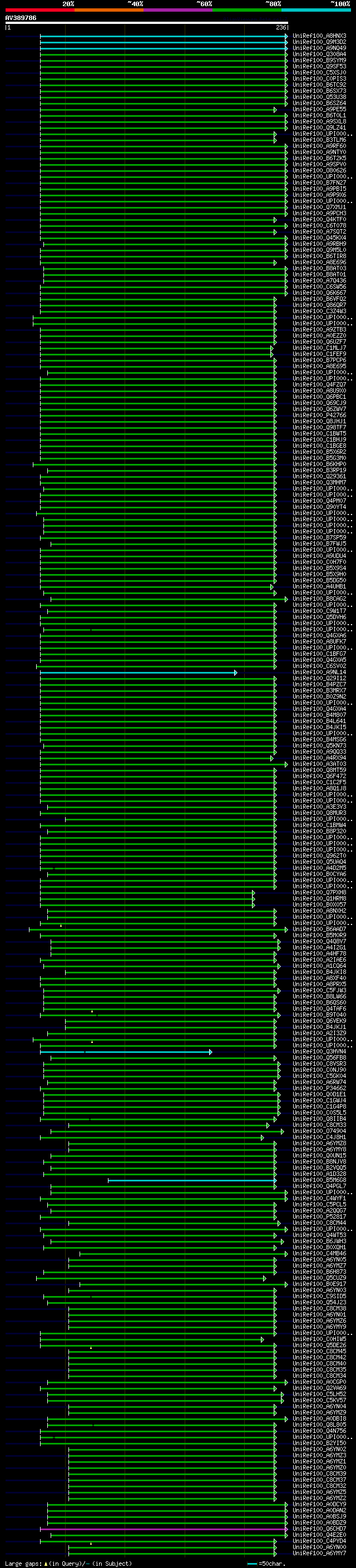
Task: Open hit UniRef100_A8HNX3
Action: (x=319, y=36)
